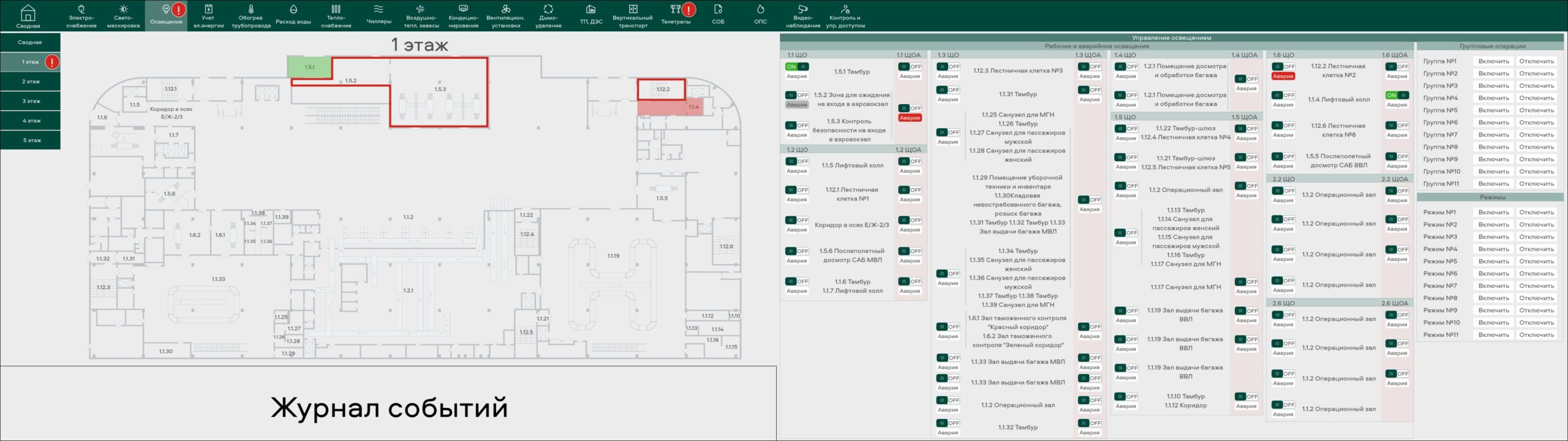Toggle 1.1.5 Лифтовый холл ЩО switch on
The image size is (1568, 441).
click(x=797, y=162)
